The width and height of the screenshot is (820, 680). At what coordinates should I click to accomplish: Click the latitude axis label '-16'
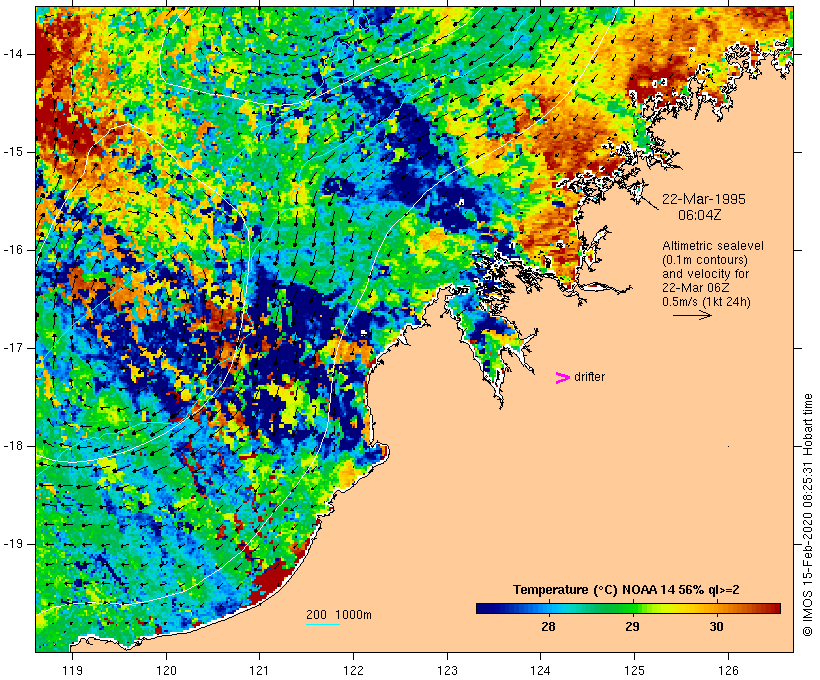tap(13, 250)
